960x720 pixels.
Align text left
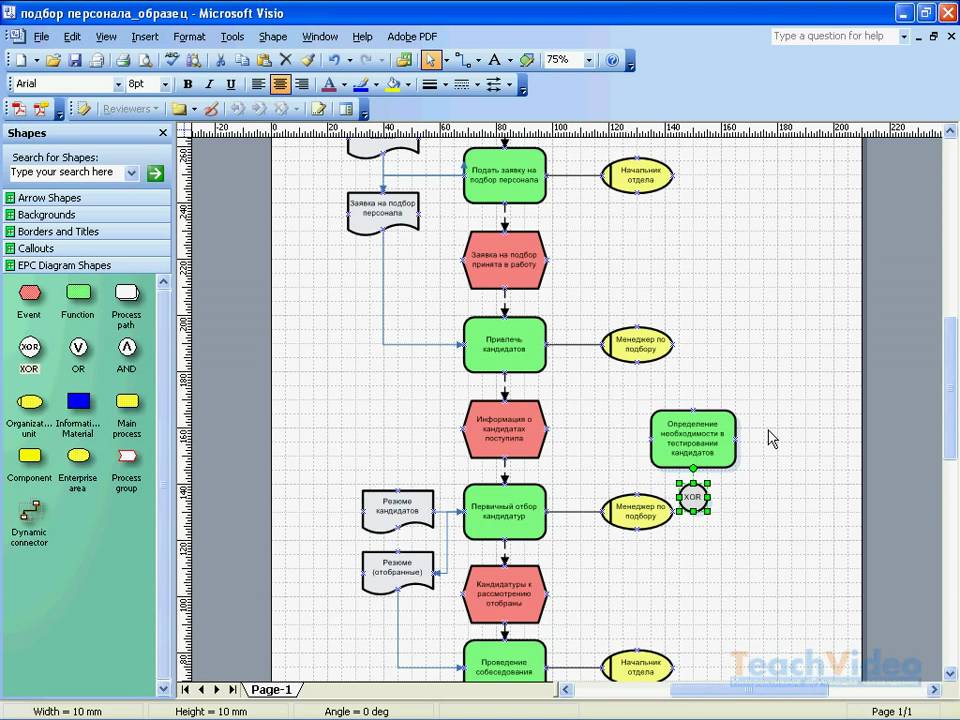point(258,84)
